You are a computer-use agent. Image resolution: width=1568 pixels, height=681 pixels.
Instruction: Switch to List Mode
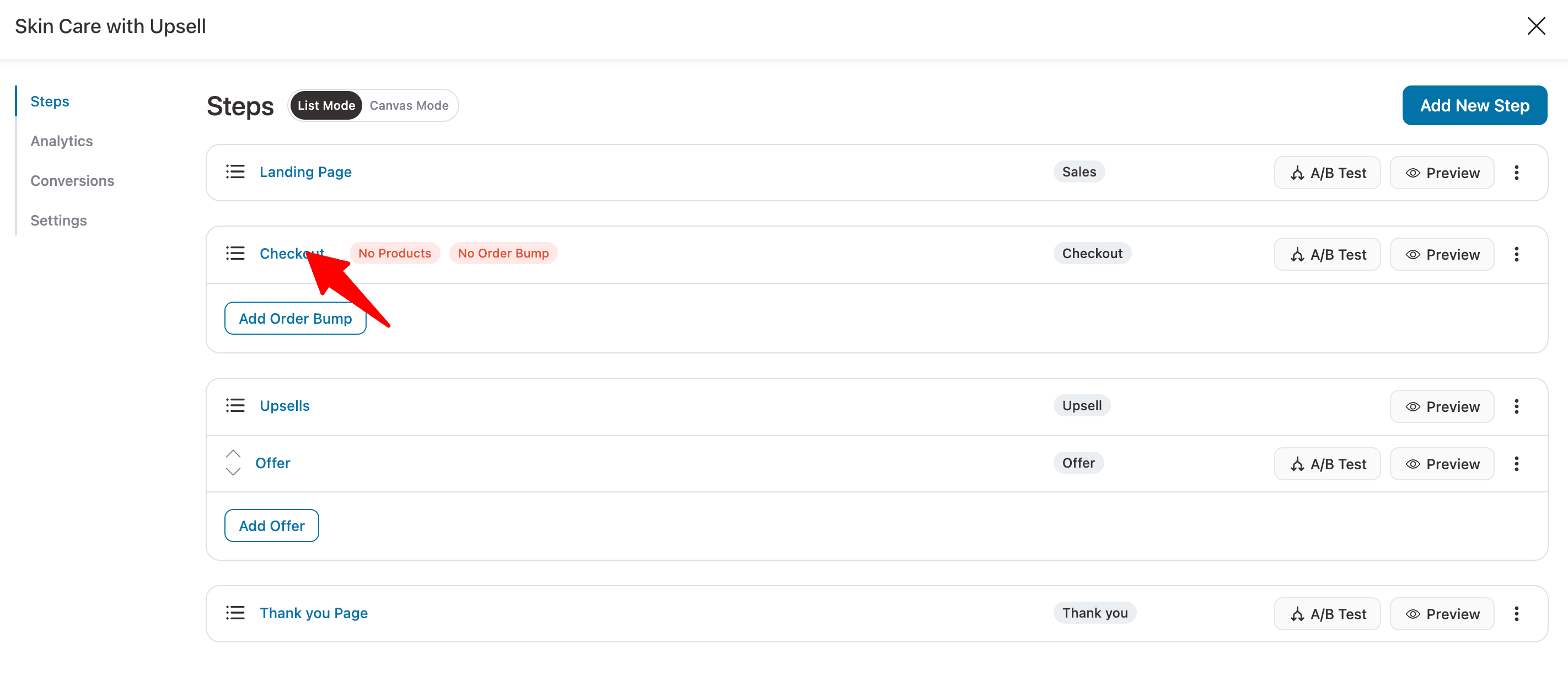pos(326,105)
